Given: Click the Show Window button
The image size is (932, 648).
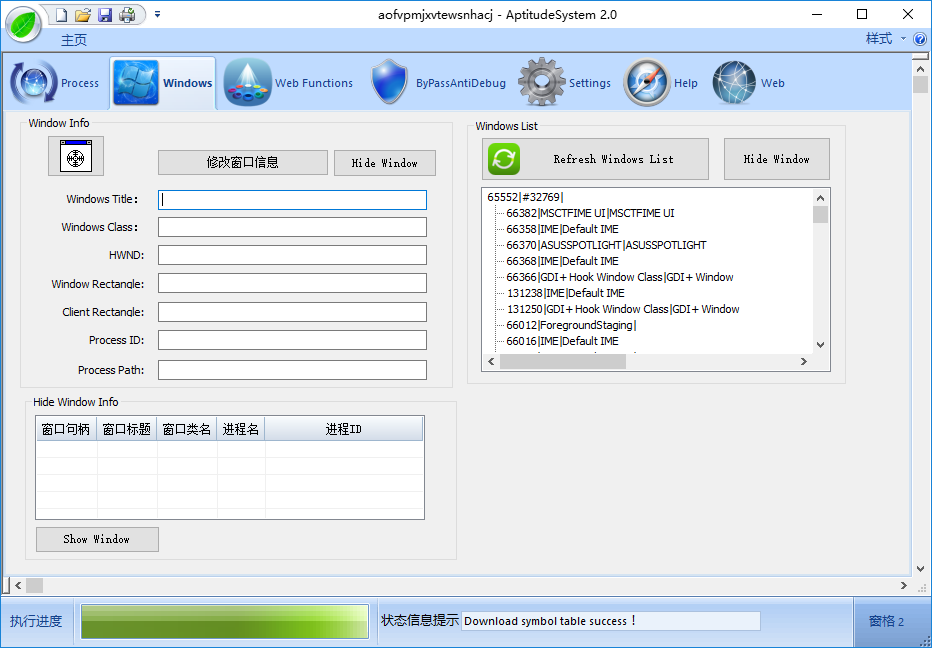Looking at the screenshot, I should tap(97, 540).
